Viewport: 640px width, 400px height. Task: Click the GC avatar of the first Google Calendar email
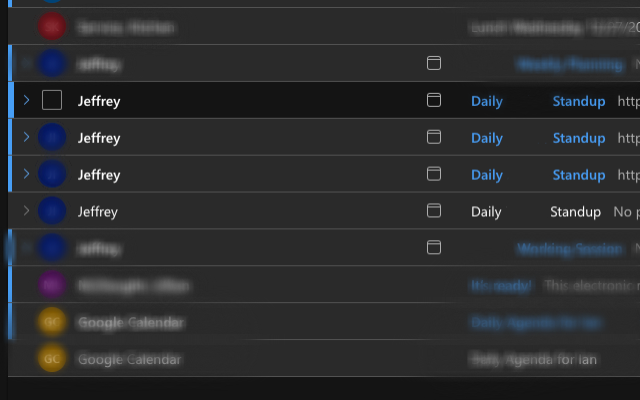(52, 322)
